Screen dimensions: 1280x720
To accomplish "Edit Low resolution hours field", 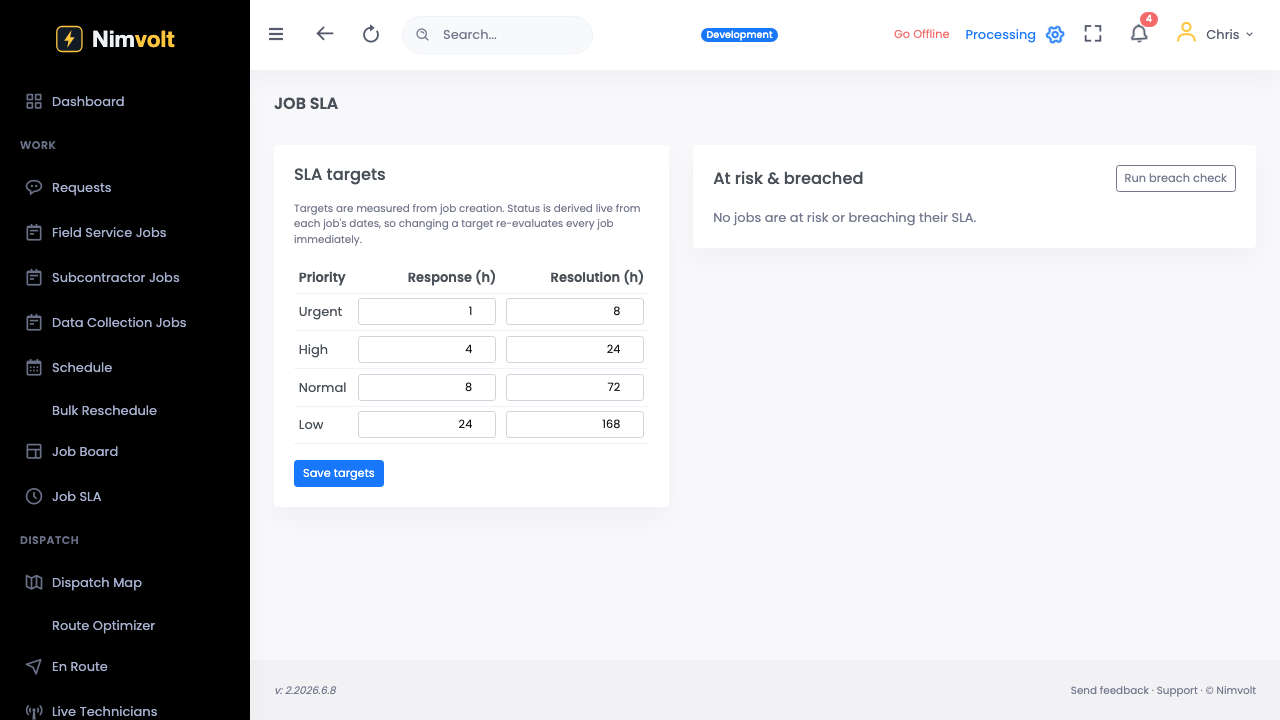I will click(575, 424).
